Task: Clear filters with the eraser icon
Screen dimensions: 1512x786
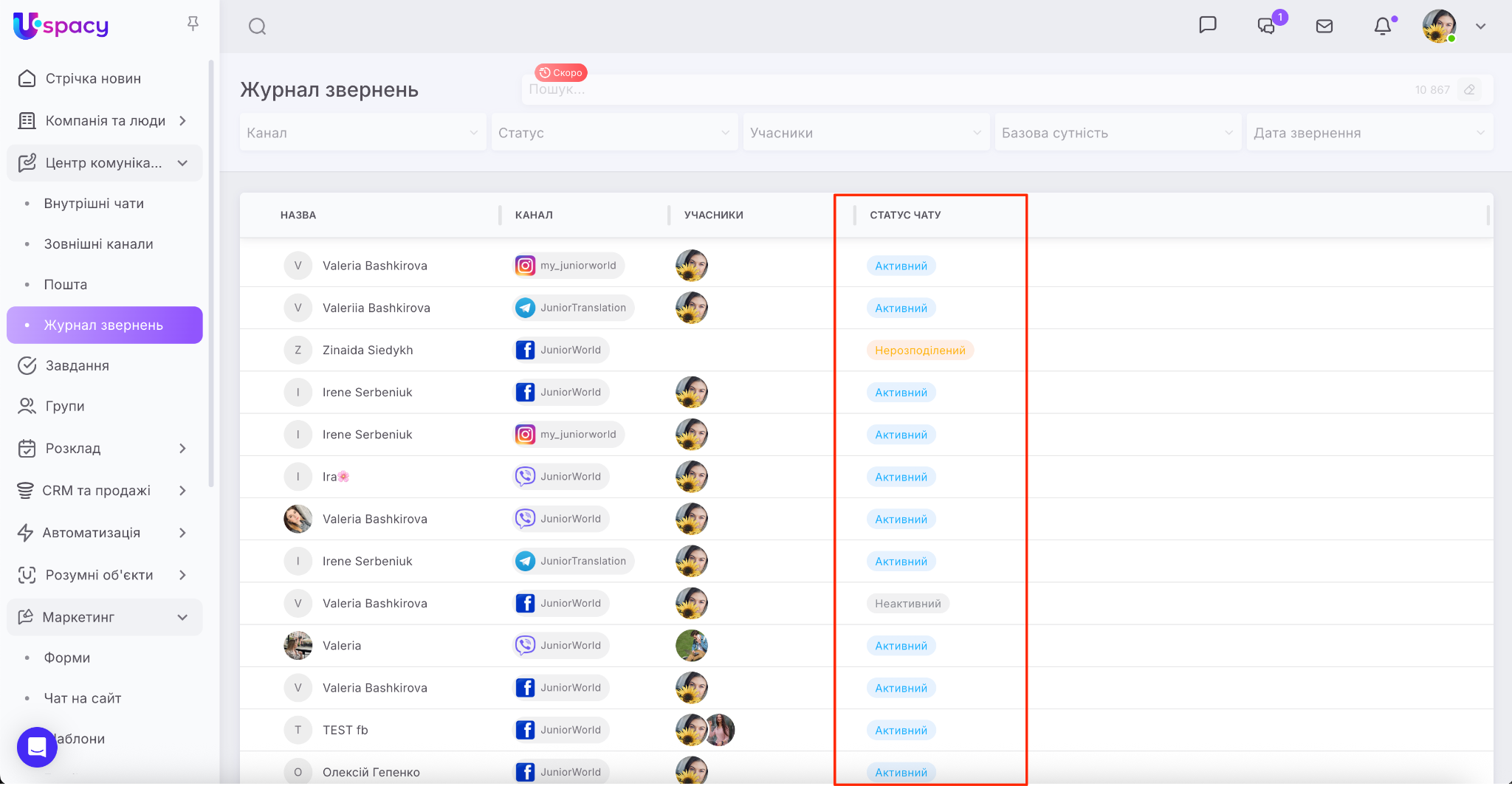Action: coord(1470,89)
